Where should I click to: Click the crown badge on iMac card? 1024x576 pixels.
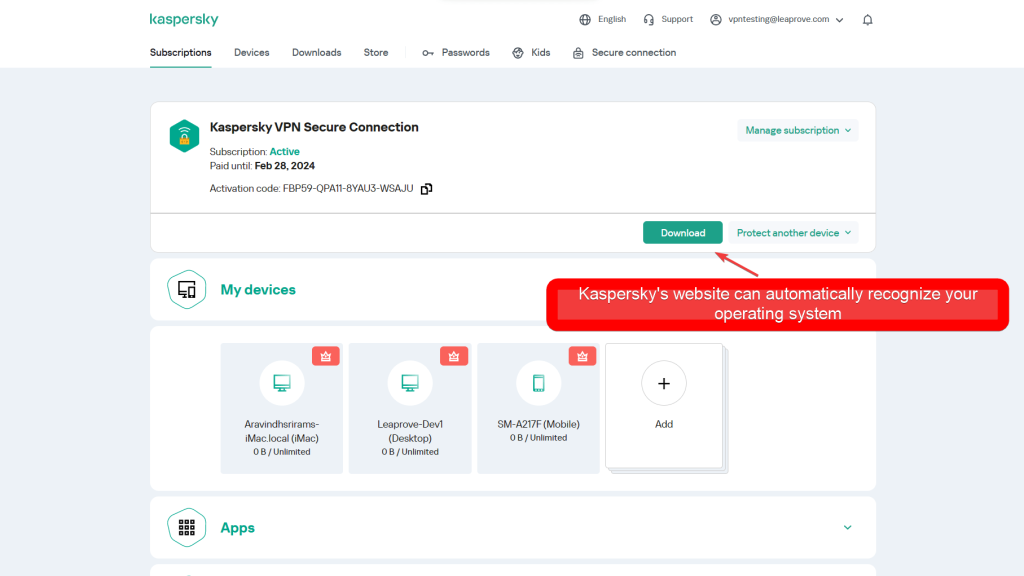pos(326,356)
